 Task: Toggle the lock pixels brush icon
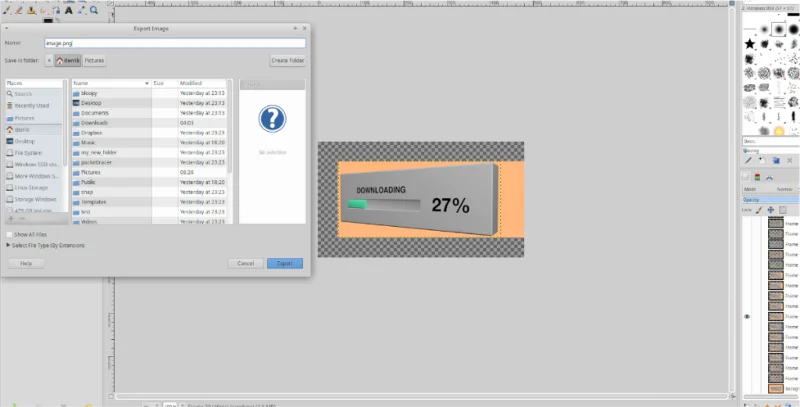pos(759,210)
